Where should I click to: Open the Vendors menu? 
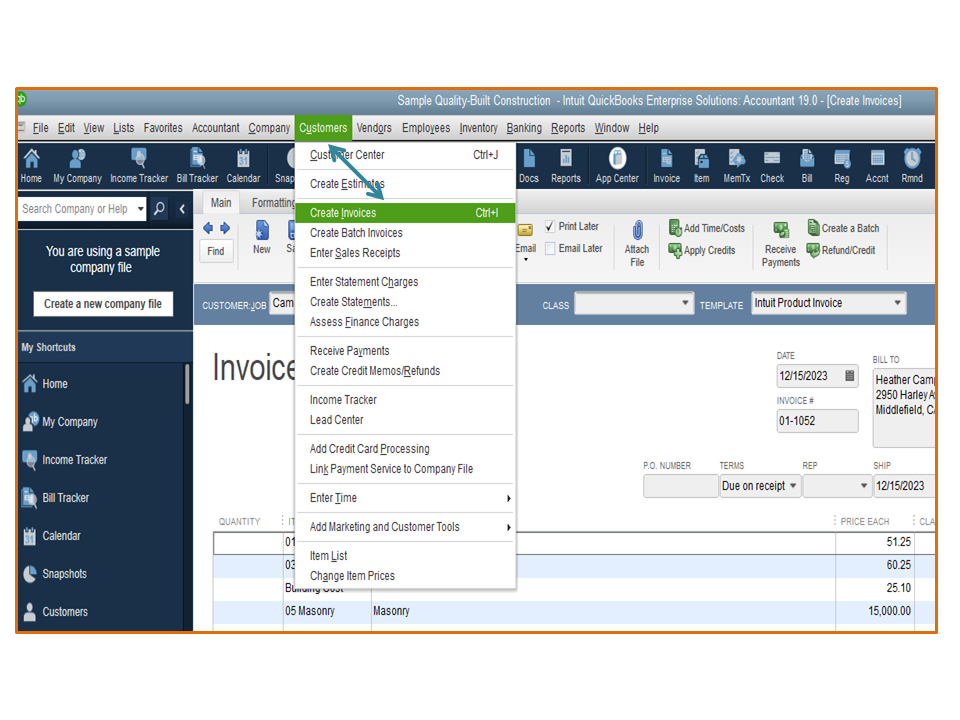pos(374,128)
